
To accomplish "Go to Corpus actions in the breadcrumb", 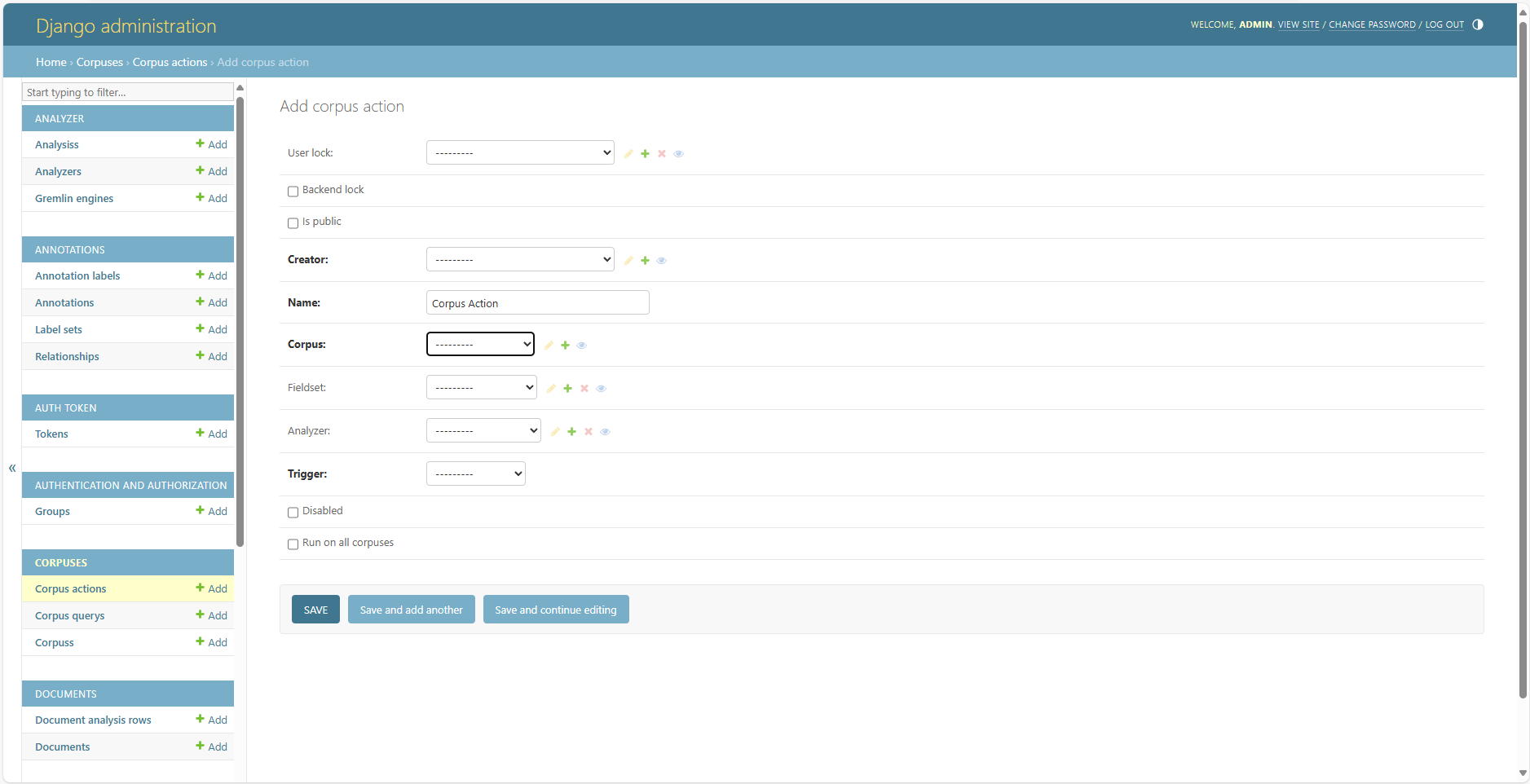I will (170, 62).
